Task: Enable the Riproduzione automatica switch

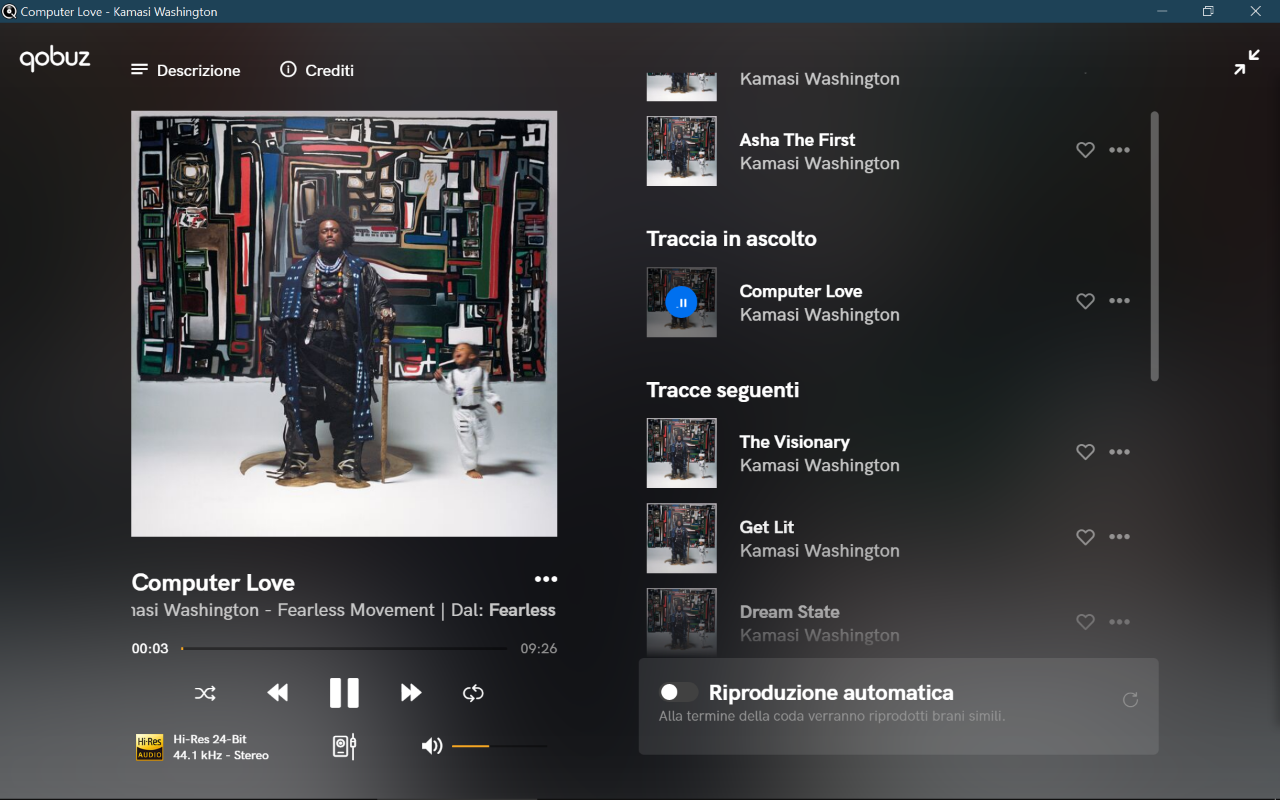Action: tap(679, 692)
